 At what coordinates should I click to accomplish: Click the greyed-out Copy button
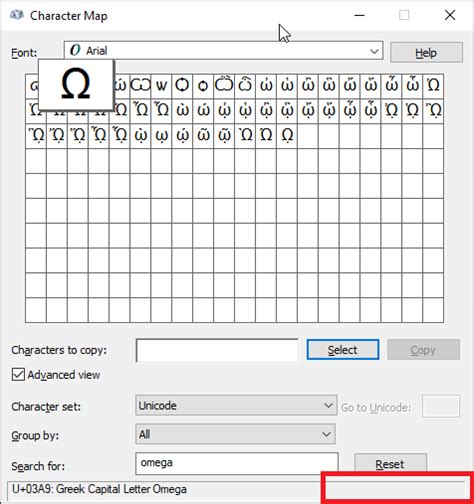pyautogui.click(x=423, y=350)
